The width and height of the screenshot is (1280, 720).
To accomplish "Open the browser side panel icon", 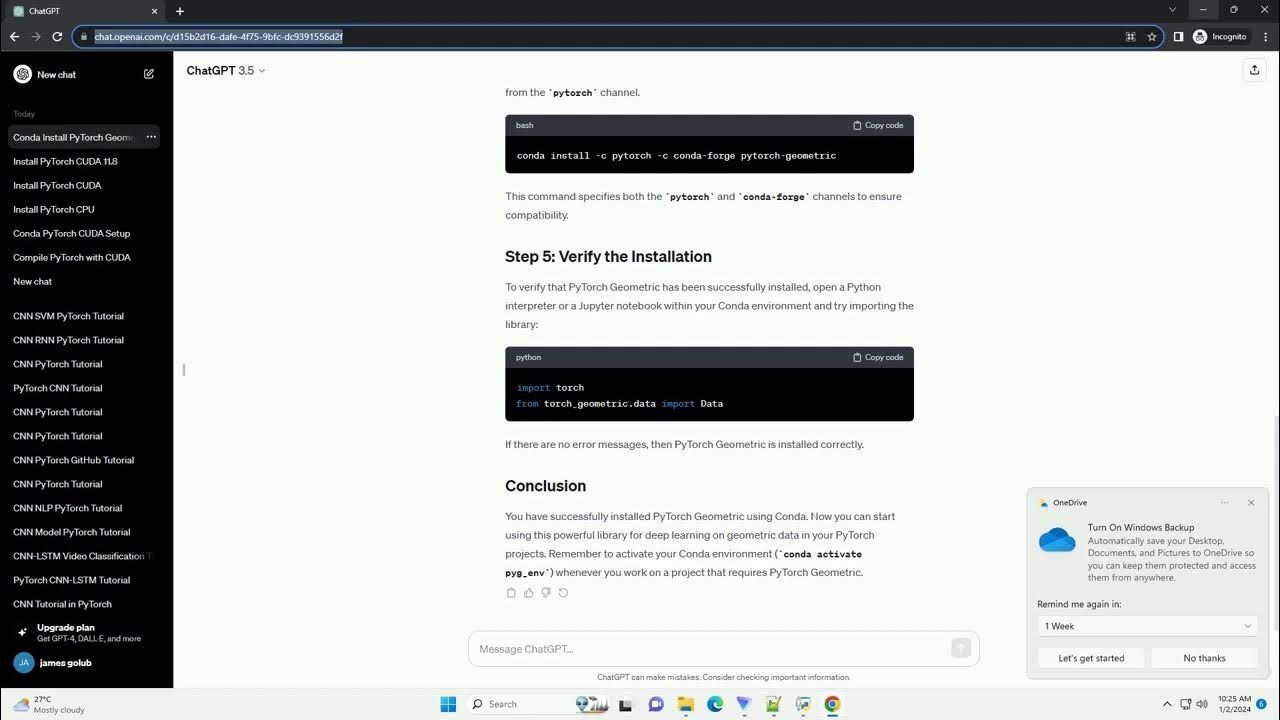I will point(1178,36).
